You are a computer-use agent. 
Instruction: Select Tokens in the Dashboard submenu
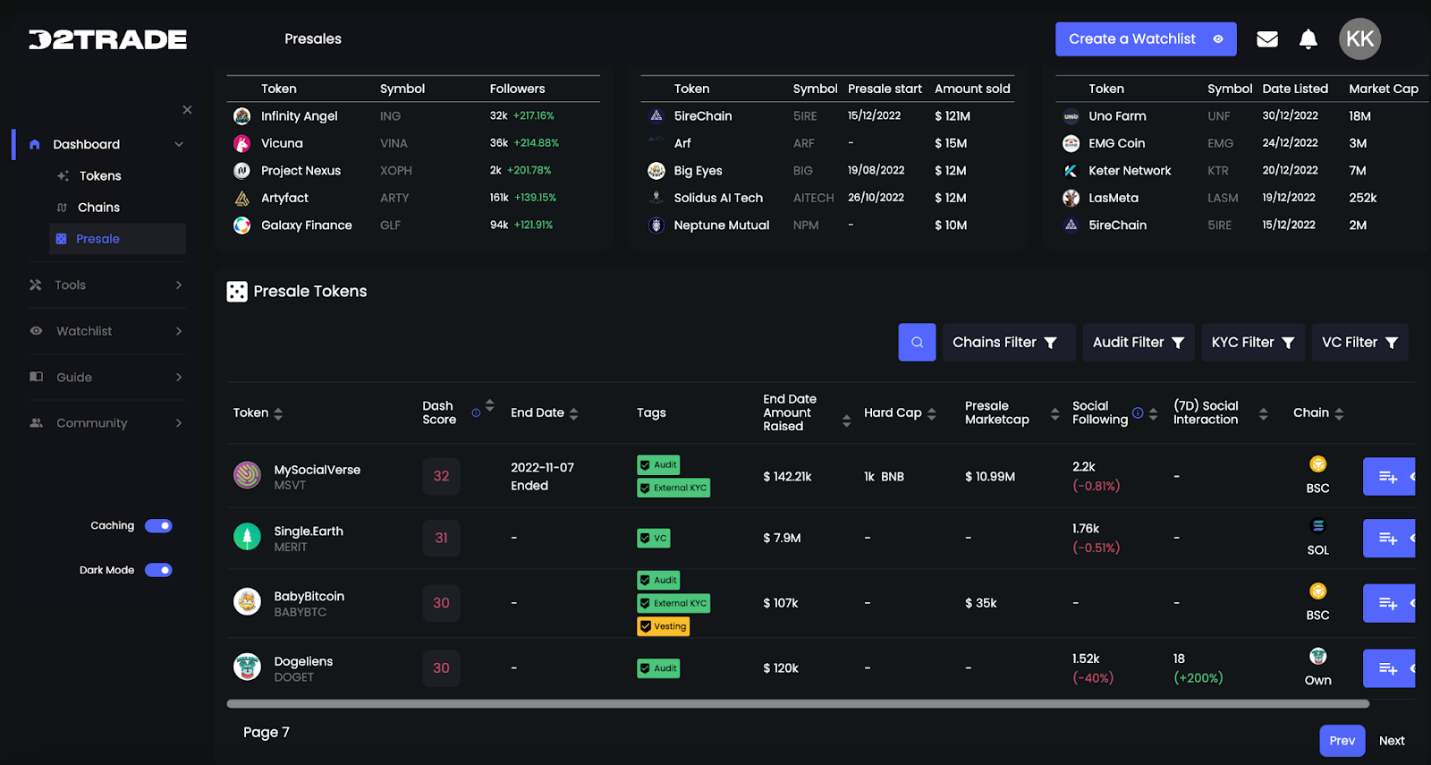[x=100, y=176]
